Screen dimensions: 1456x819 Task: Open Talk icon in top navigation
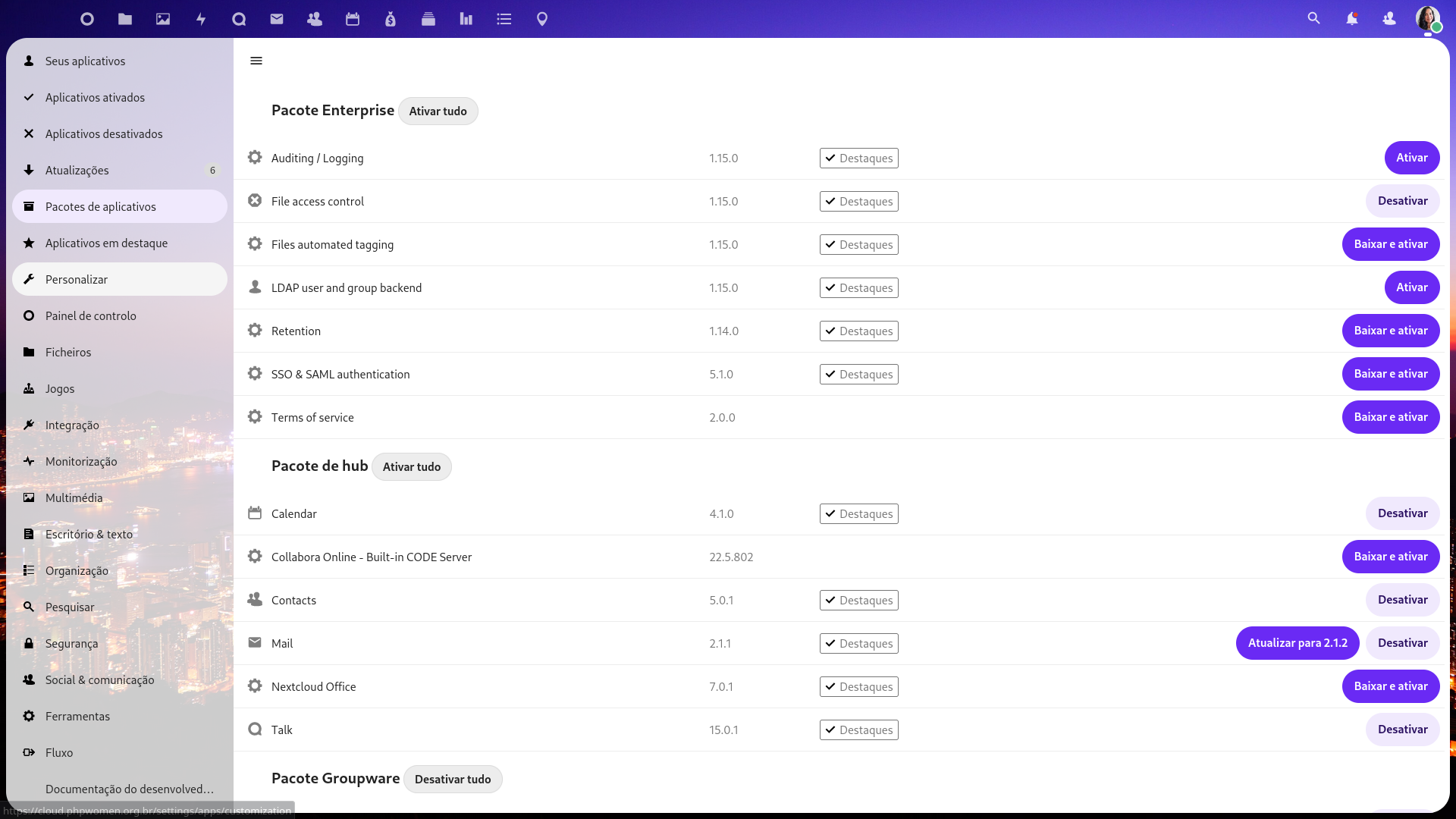(239, 19)
